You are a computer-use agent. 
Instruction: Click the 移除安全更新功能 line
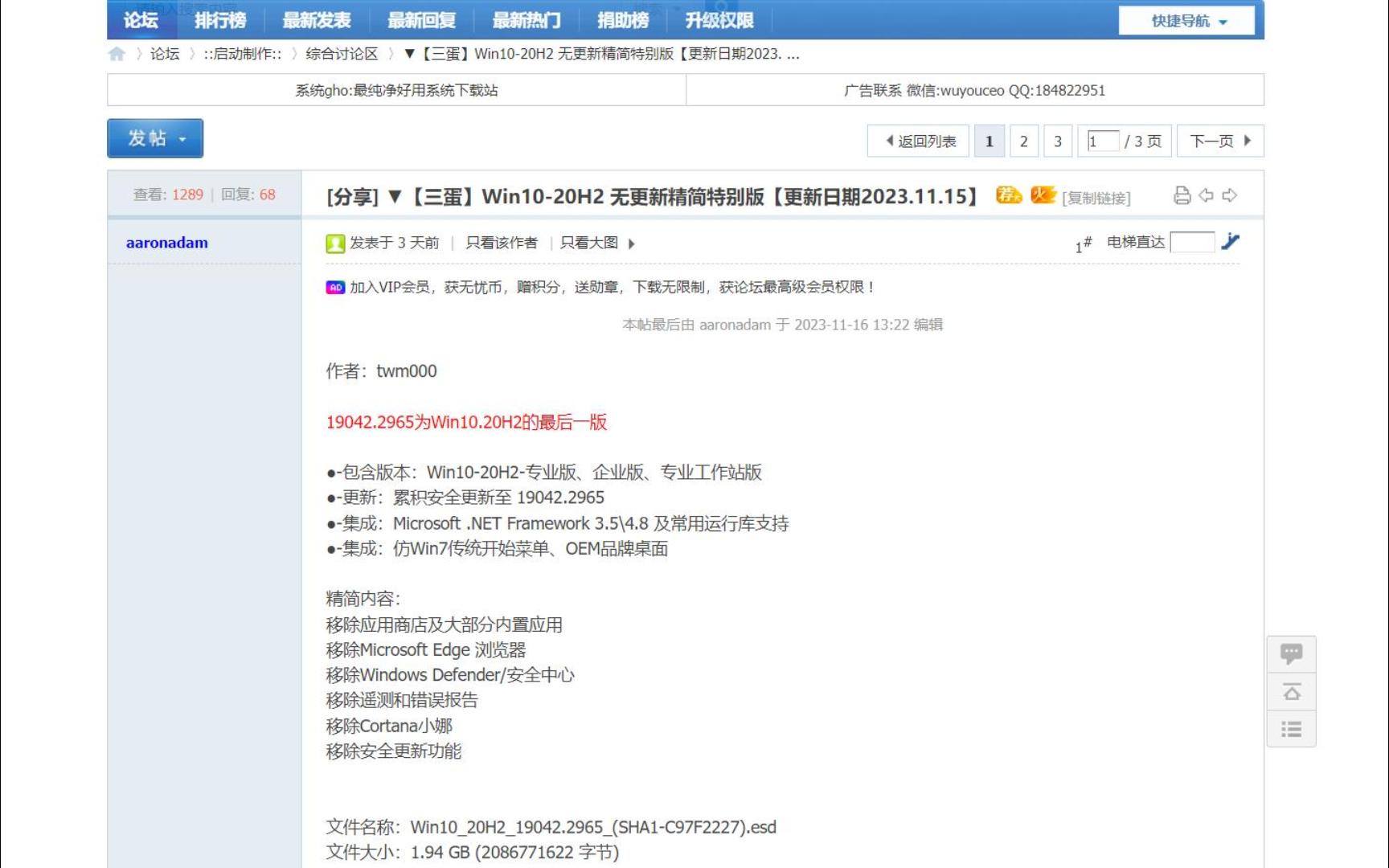point(394,751)
